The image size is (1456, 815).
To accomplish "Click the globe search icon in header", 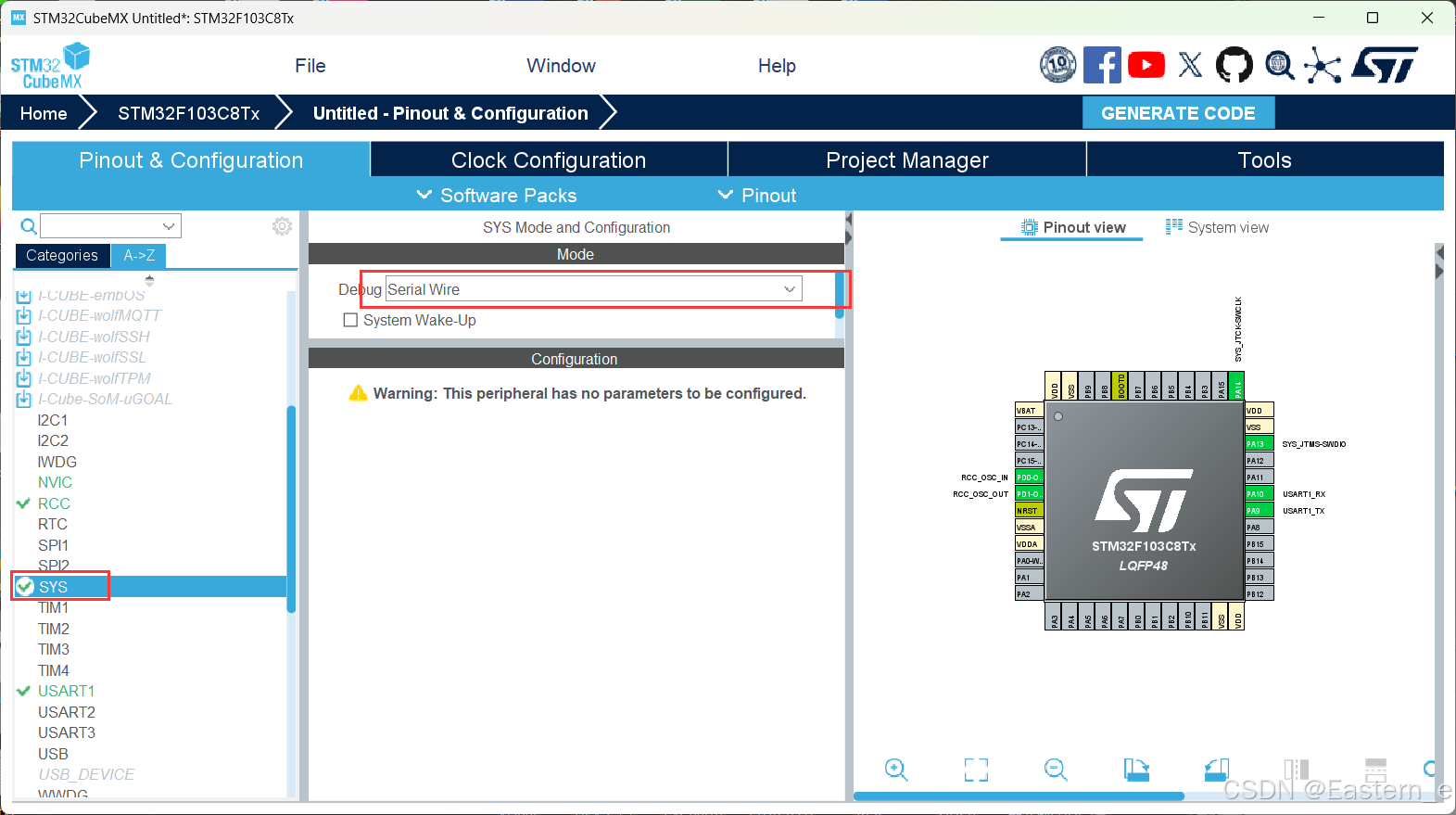I will [1280, 65].
